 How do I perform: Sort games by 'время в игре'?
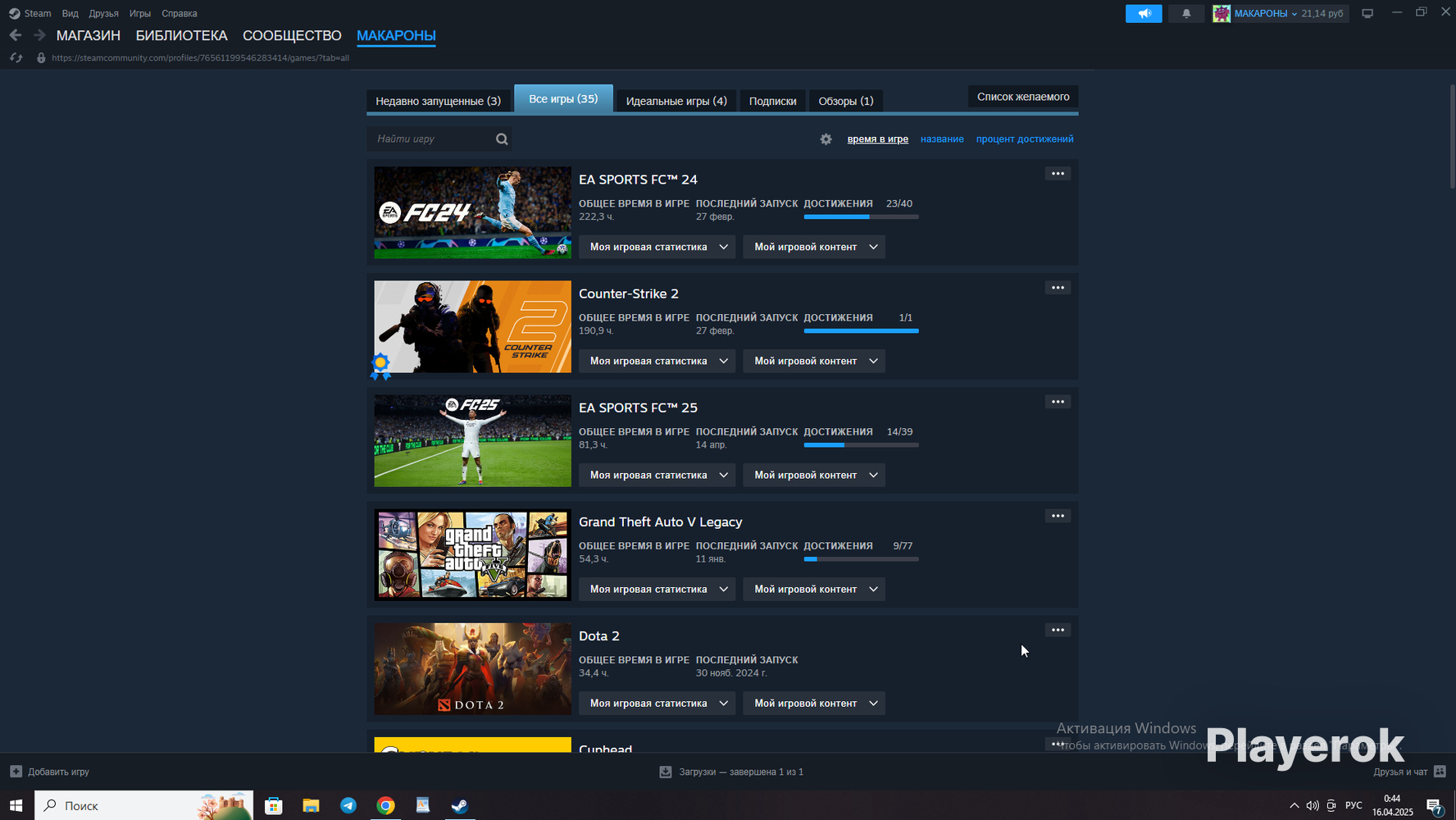[x=878, y=139]
